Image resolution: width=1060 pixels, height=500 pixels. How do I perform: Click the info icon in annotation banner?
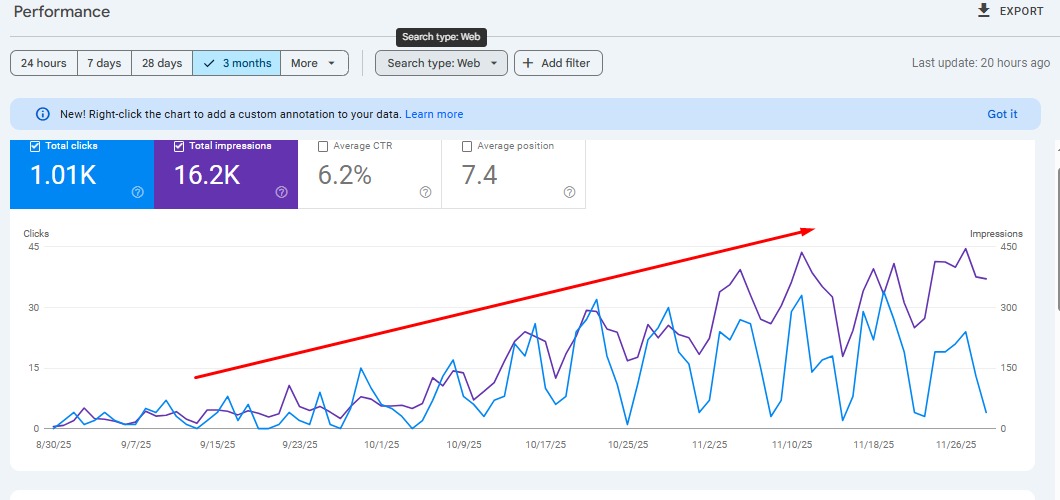43,114
